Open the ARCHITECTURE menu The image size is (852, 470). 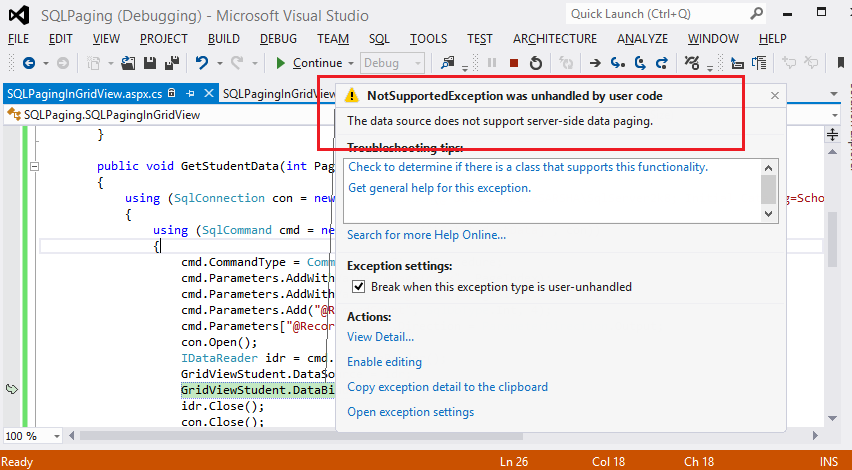coord(554,38)
